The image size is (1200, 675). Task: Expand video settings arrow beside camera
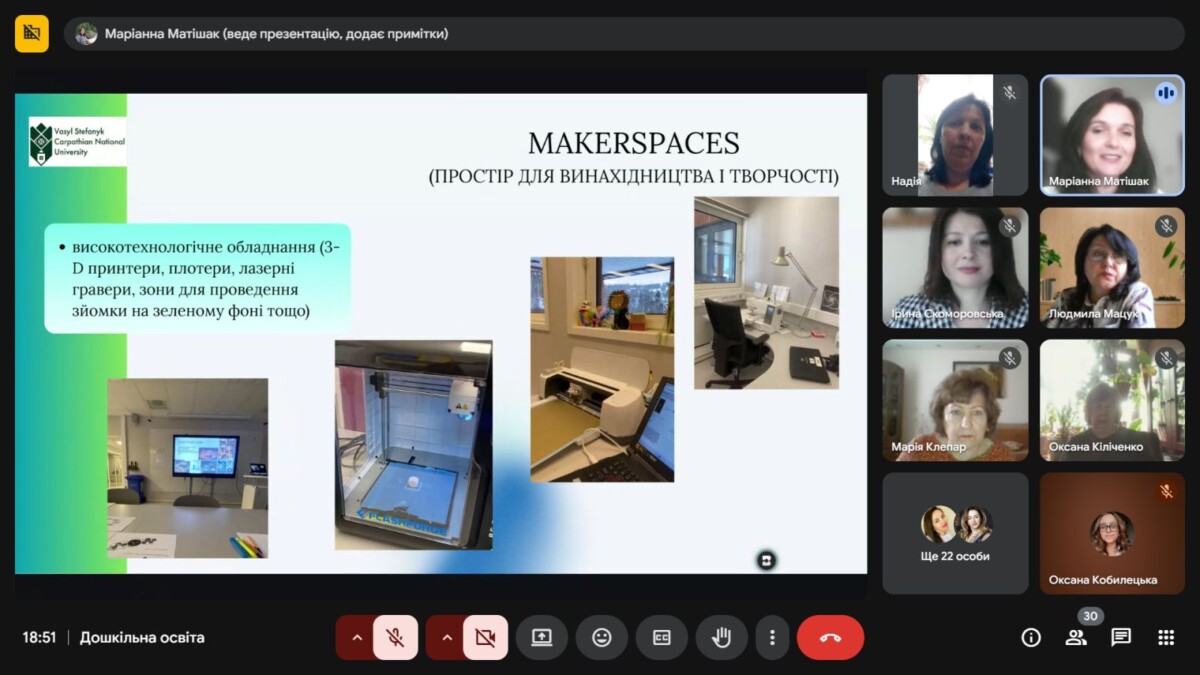[x=446, y=637]
